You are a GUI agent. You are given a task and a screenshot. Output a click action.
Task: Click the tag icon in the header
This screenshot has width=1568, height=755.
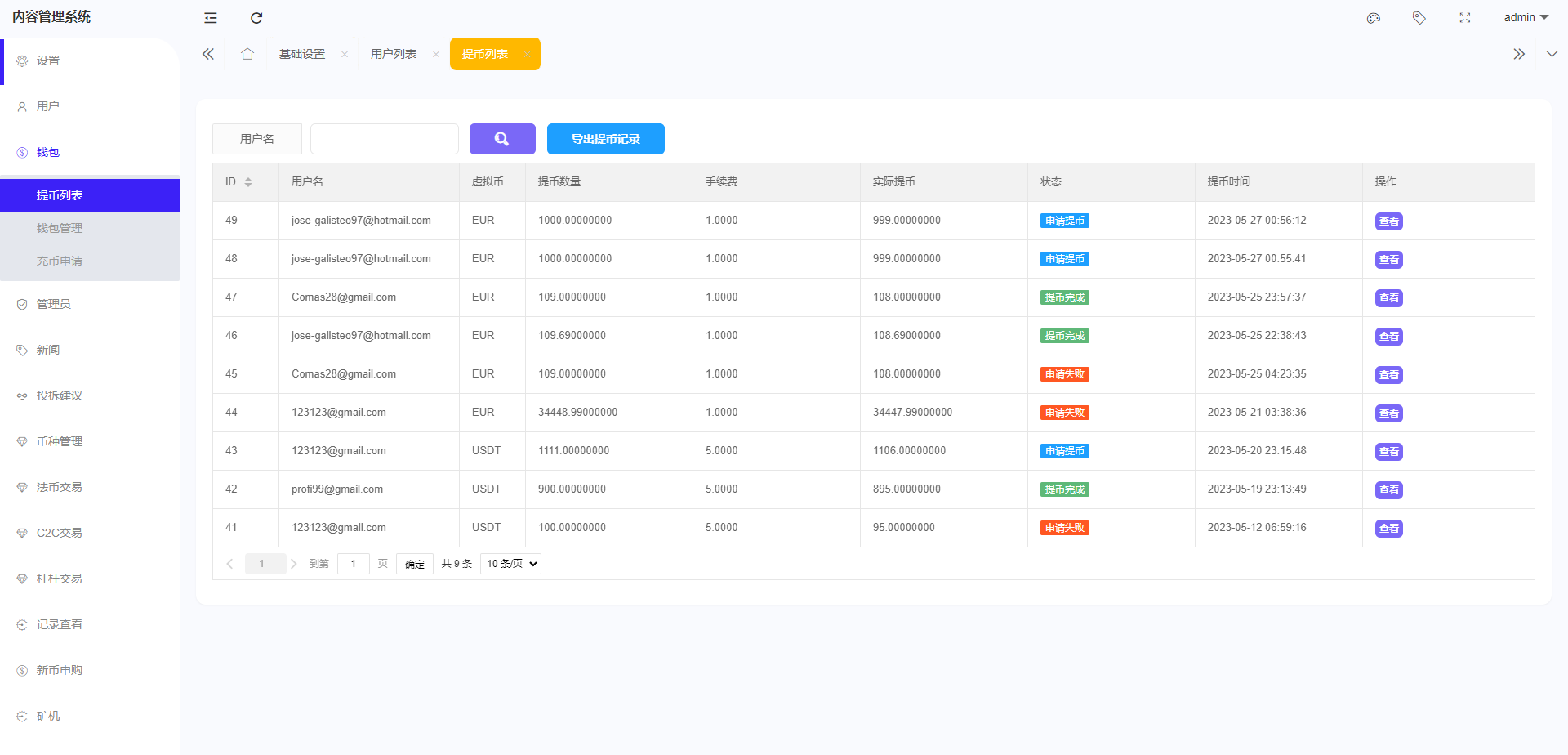pos(1419,18)
